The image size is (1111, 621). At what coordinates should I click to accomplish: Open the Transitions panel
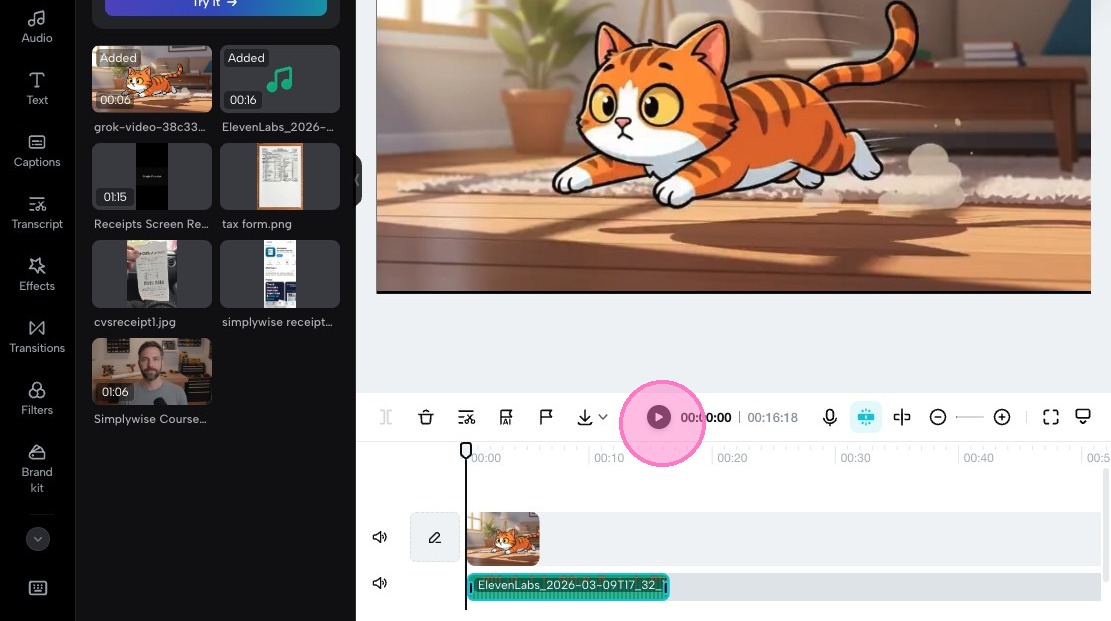(x=37, y=337)
